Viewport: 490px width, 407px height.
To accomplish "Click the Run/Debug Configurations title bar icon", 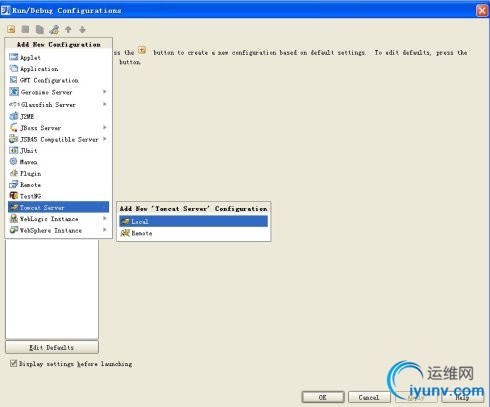I will (5, 10).
